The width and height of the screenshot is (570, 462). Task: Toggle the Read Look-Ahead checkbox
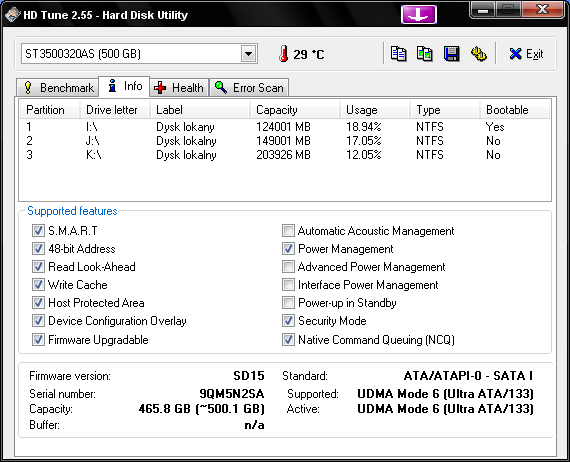click(x=38, y=266)
